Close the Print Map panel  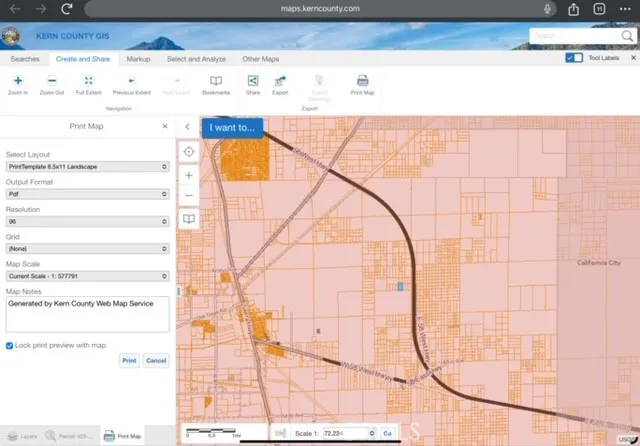165,127
